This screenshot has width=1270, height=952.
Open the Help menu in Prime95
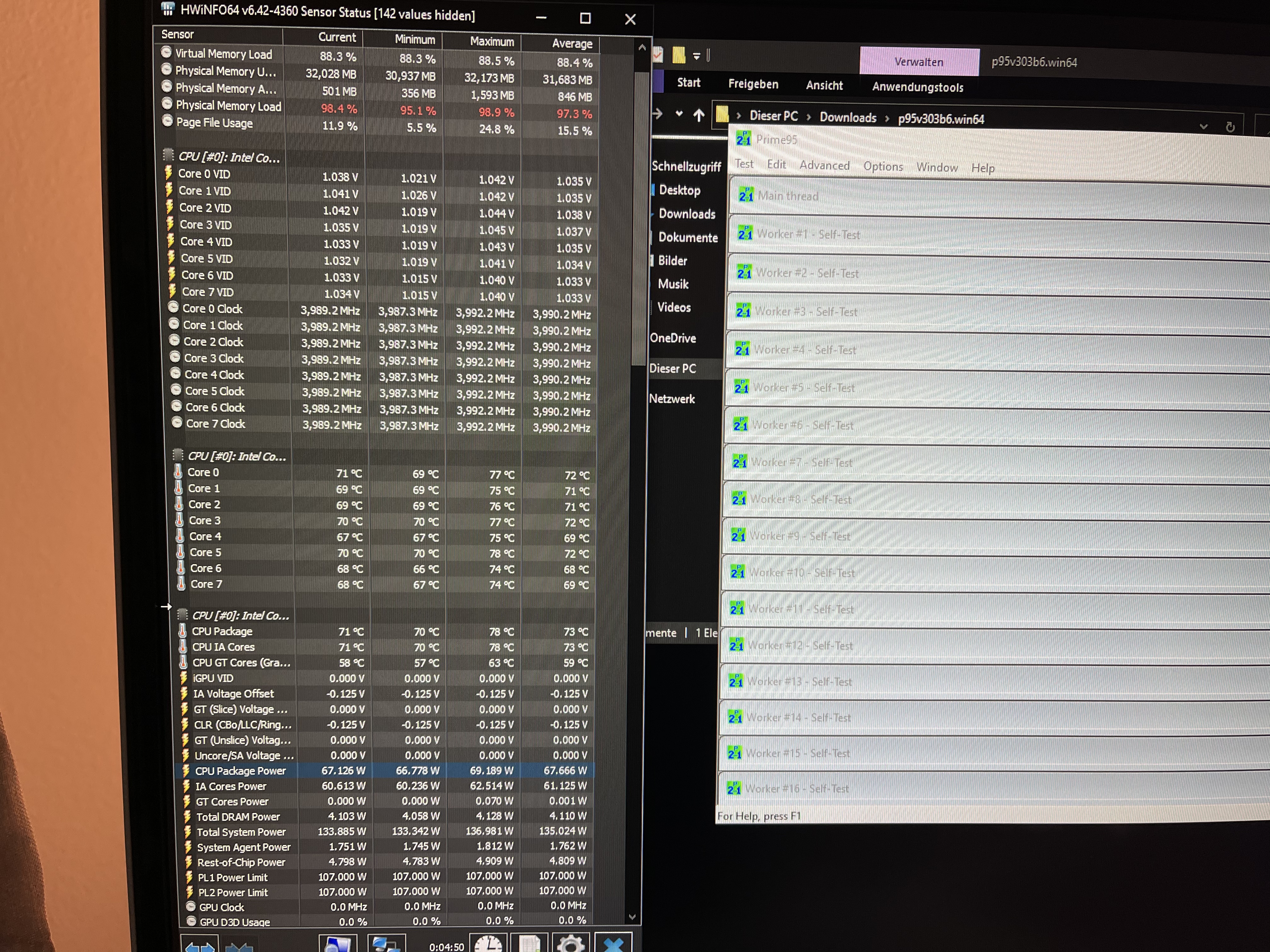pyautogui.click(x=982, y=168)
